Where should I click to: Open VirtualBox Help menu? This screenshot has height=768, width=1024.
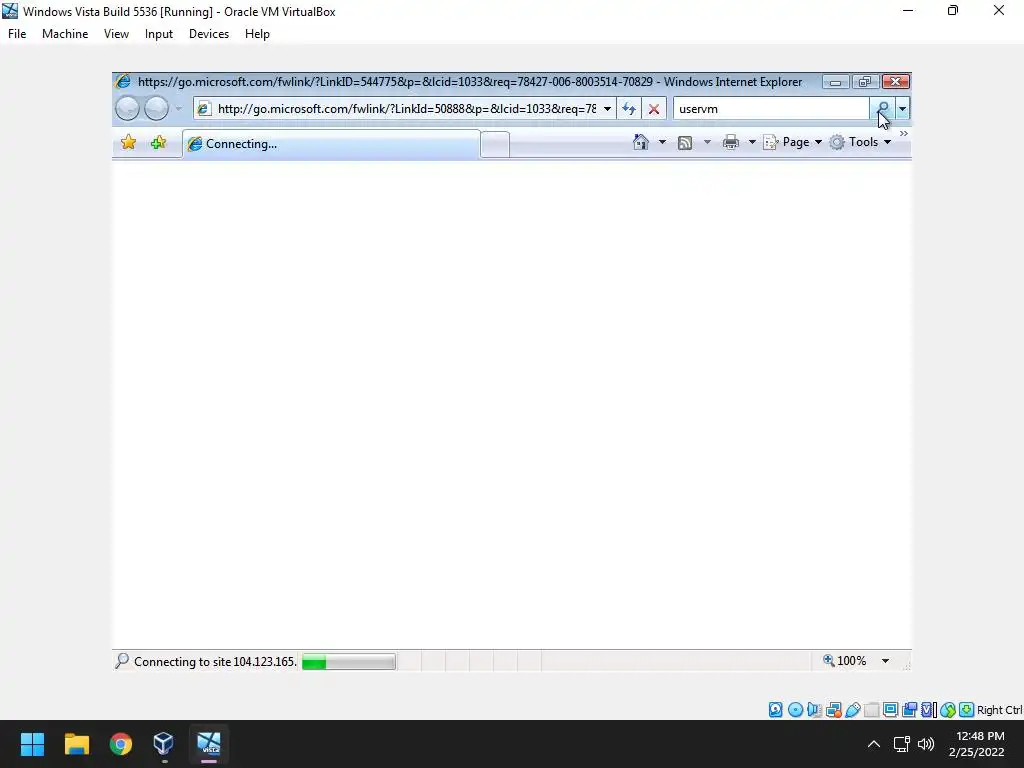coord(257,34)
